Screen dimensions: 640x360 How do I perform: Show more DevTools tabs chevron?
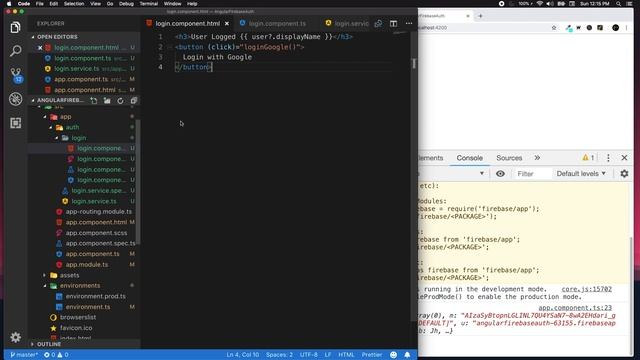[x=537, y=158]
